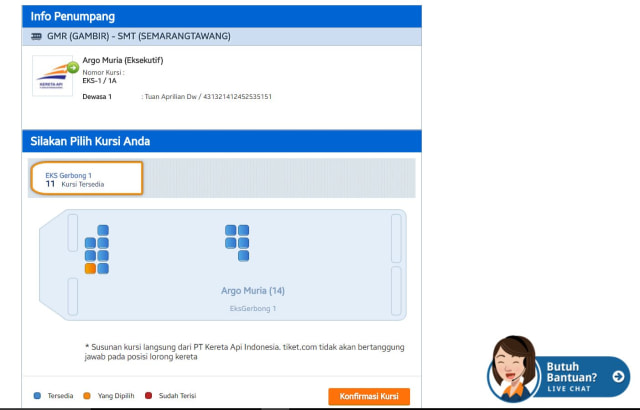Viewport: 640px width, 410px height.
Task: Click the red Sudah Terisi legend swatch
Action: (x=149, y=396)
